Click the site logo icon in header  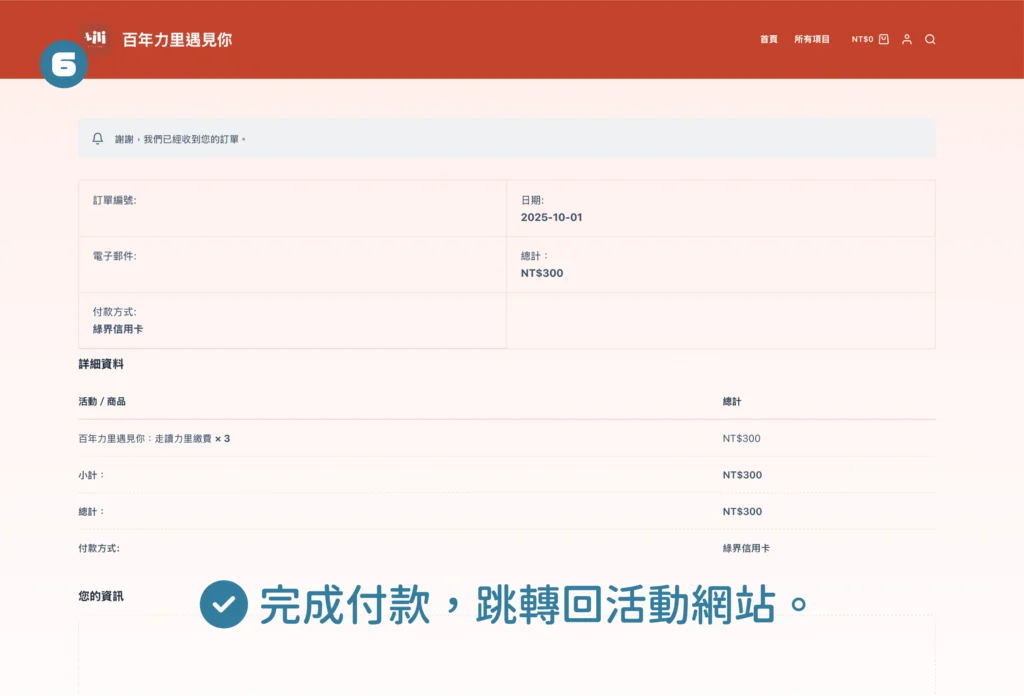pyautogui.click(x=96, y=38)
